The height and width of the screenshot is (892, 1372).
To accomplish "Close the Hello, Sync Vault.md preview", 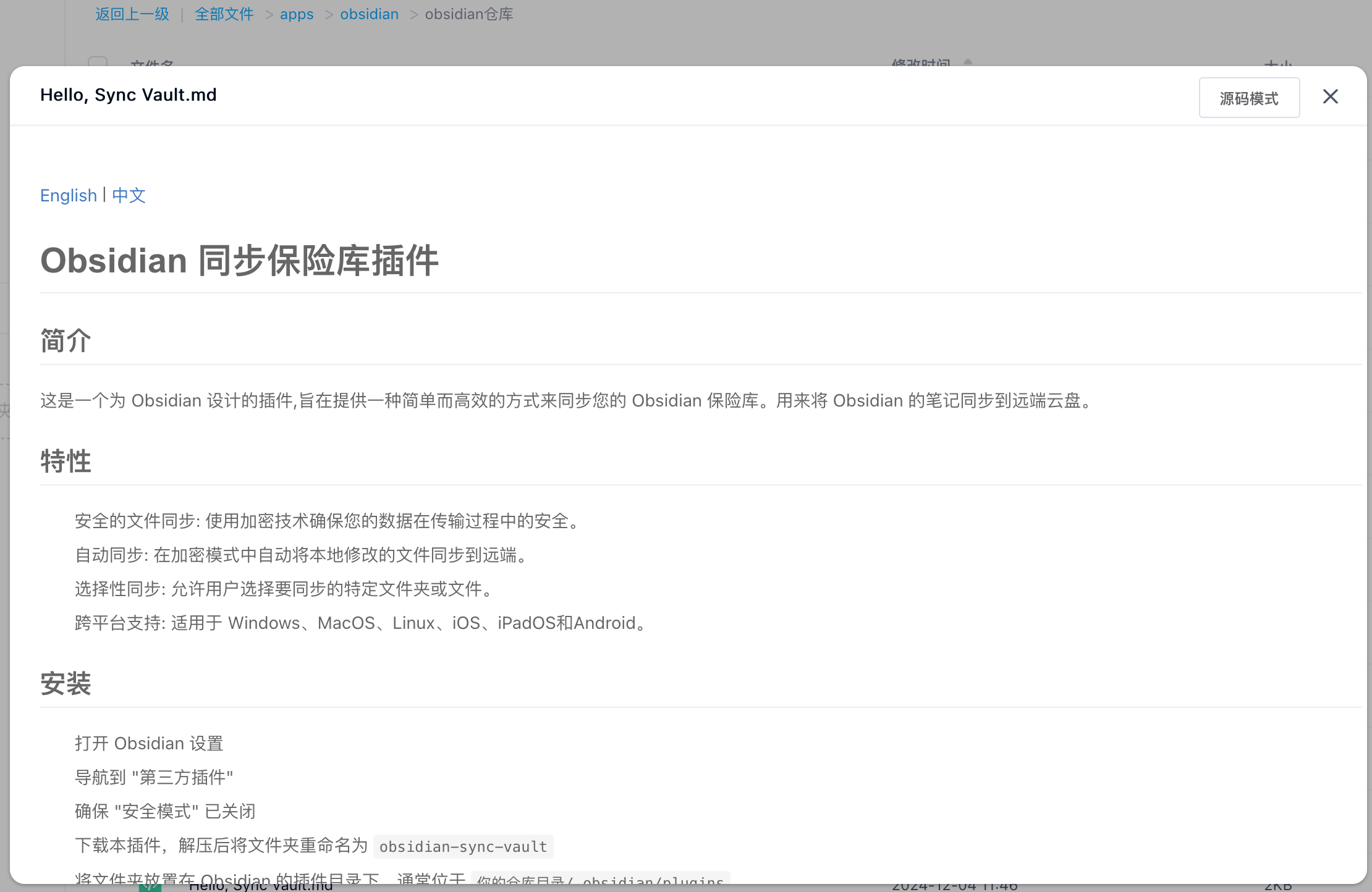I will [x=1330, y=96].
